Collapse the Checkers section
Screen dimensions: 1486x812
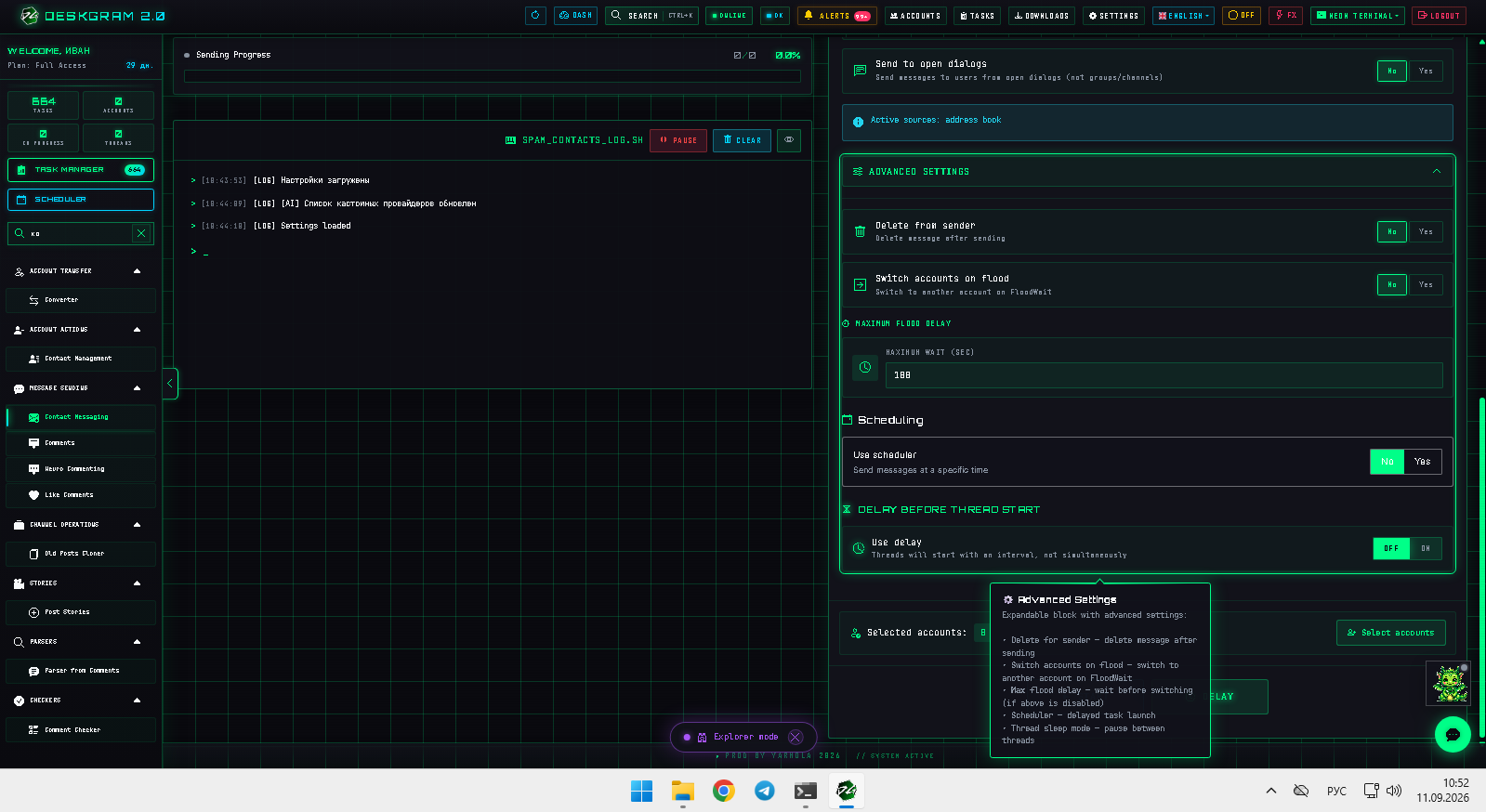[137, 701]
